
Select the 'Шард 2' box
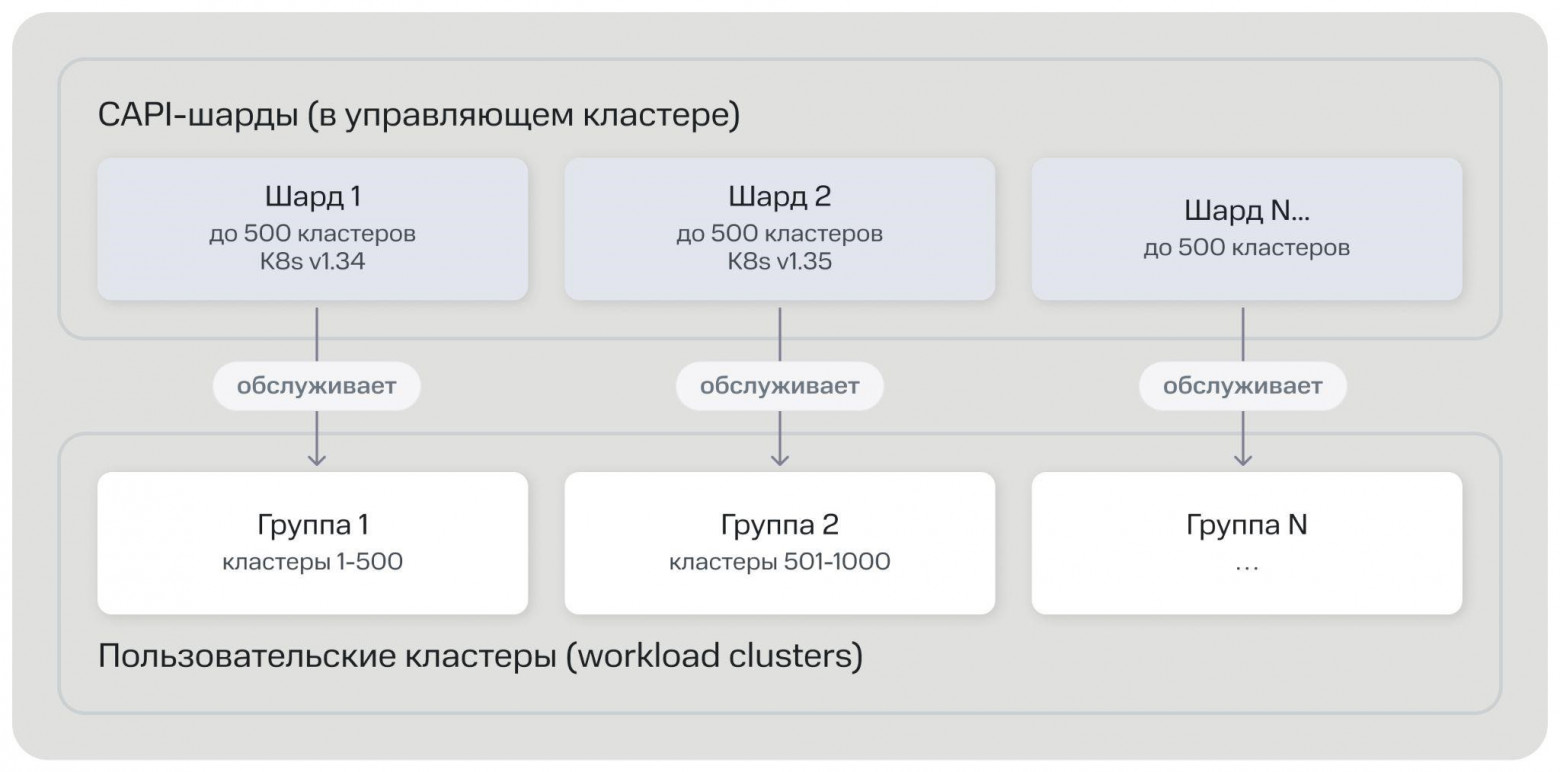coord(780,229)
